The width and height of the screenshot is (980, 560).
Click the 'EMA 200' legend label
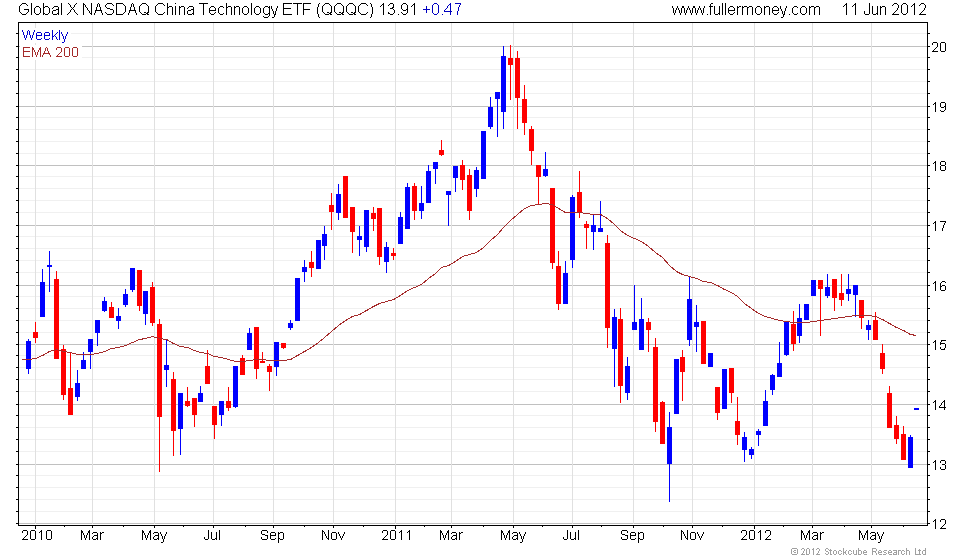(51, 52)
